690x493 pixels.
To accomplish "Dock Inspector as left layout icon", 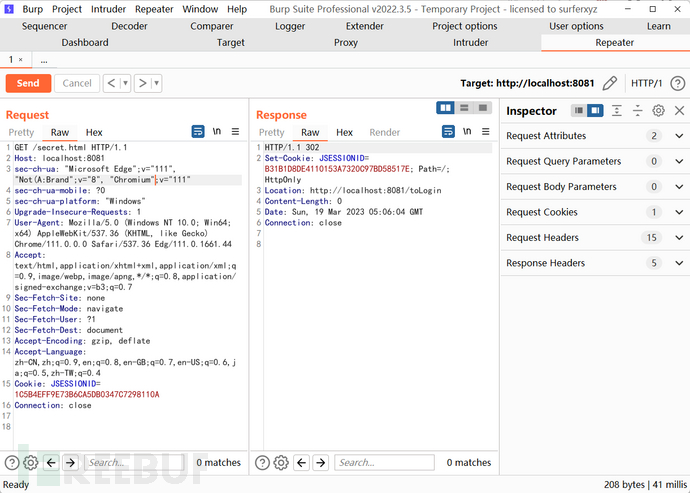I will click(x=579, y=110).
